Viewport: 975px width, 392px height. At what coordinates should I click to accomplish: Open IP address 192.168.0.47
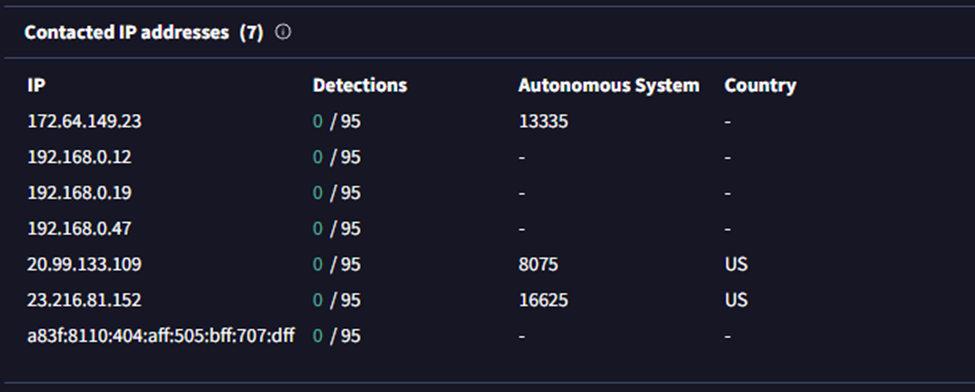79,228
